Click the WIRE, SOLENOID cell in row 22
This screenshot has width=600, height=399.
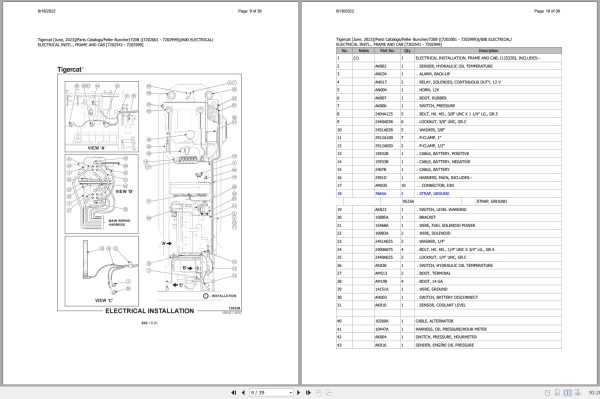[488, 233]
